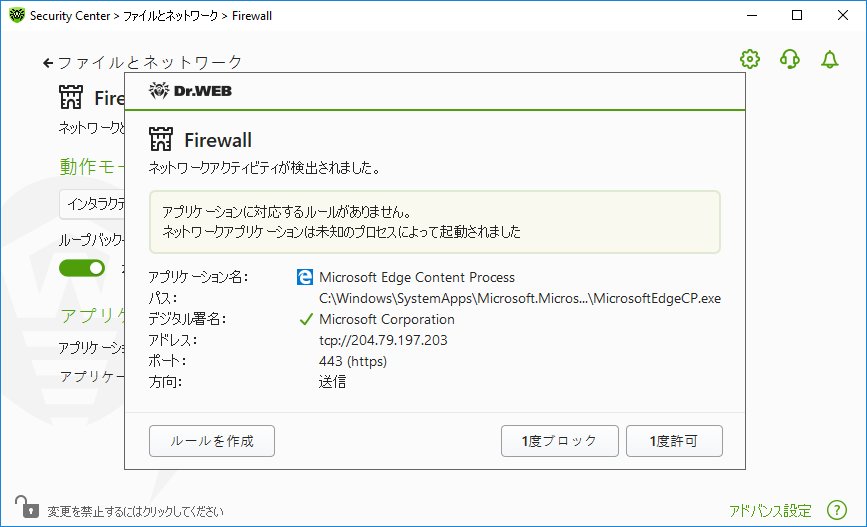Click the no-matching-rule warning message box

coord(434,222)
